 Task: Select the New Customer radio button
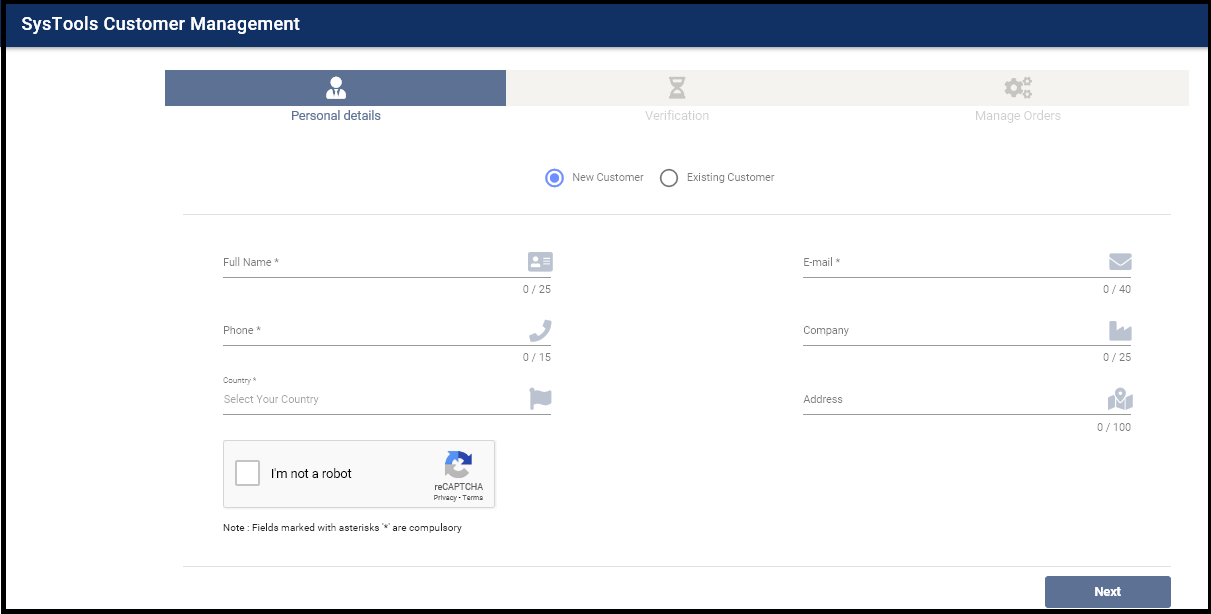[x=556, y=177]
